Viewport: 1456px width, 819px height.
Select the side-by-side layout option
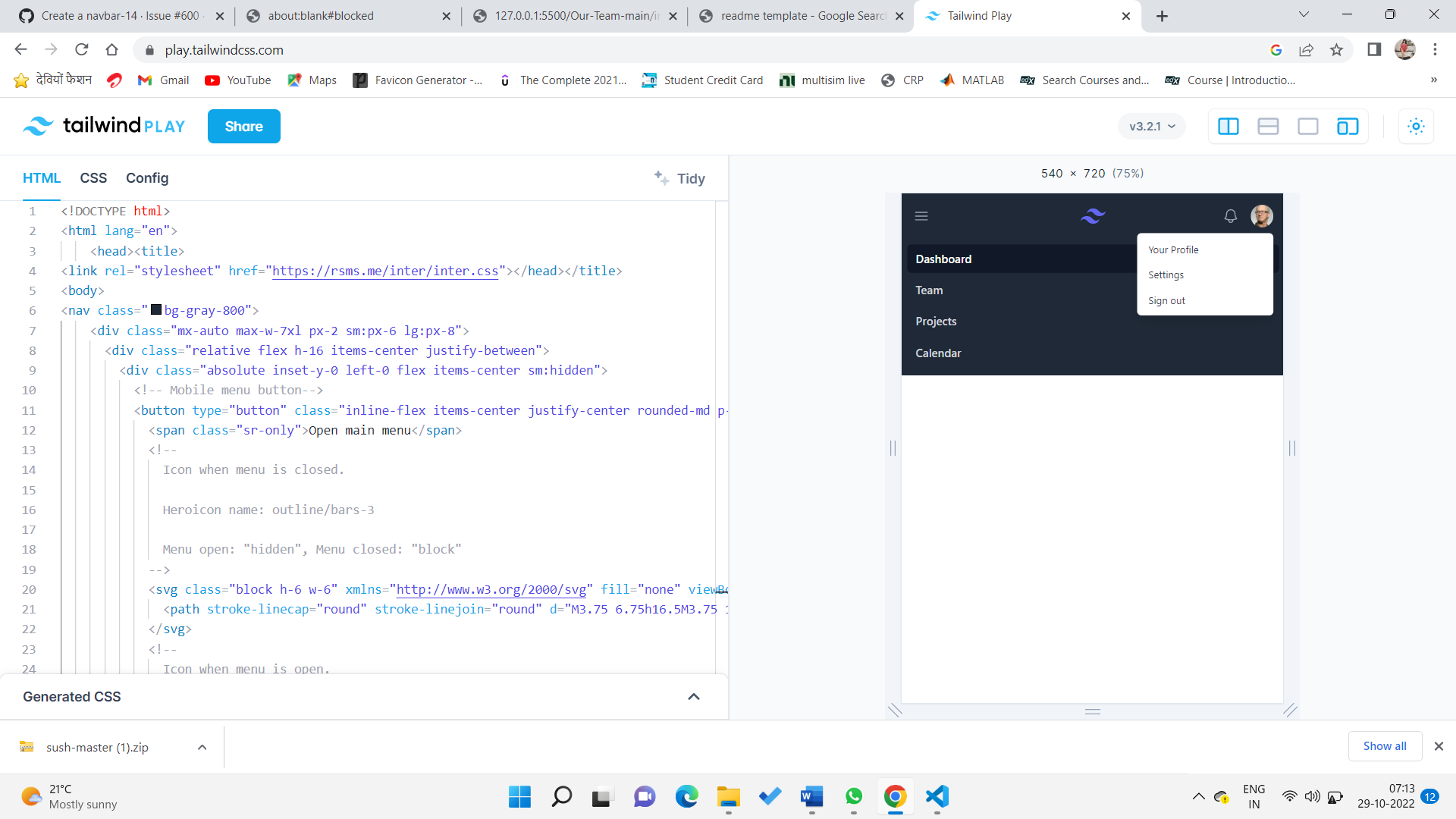(x=1228, y=126)
